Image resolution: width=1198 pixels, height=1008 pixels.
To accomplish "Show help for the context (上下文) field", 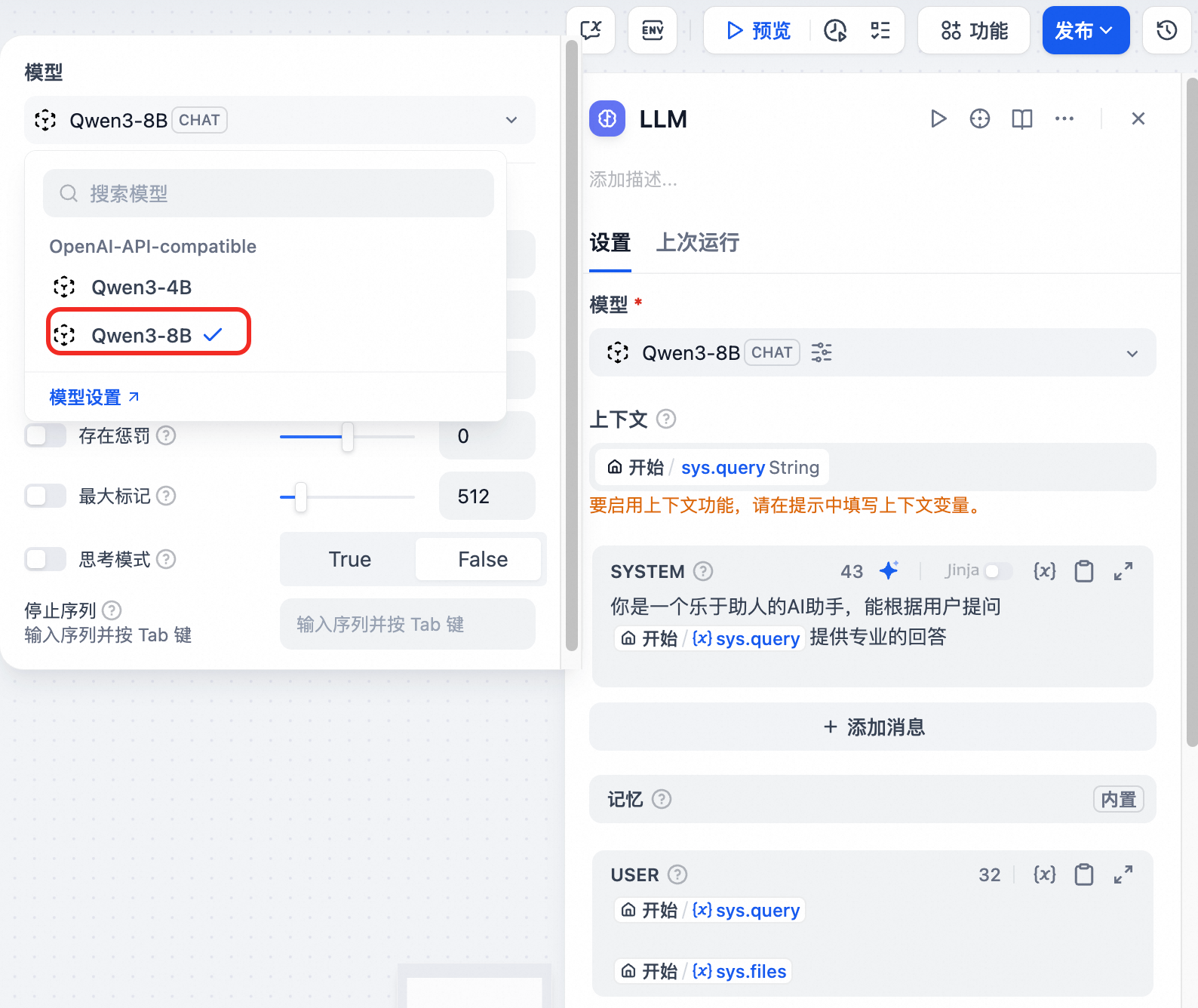I will (666, 419).
